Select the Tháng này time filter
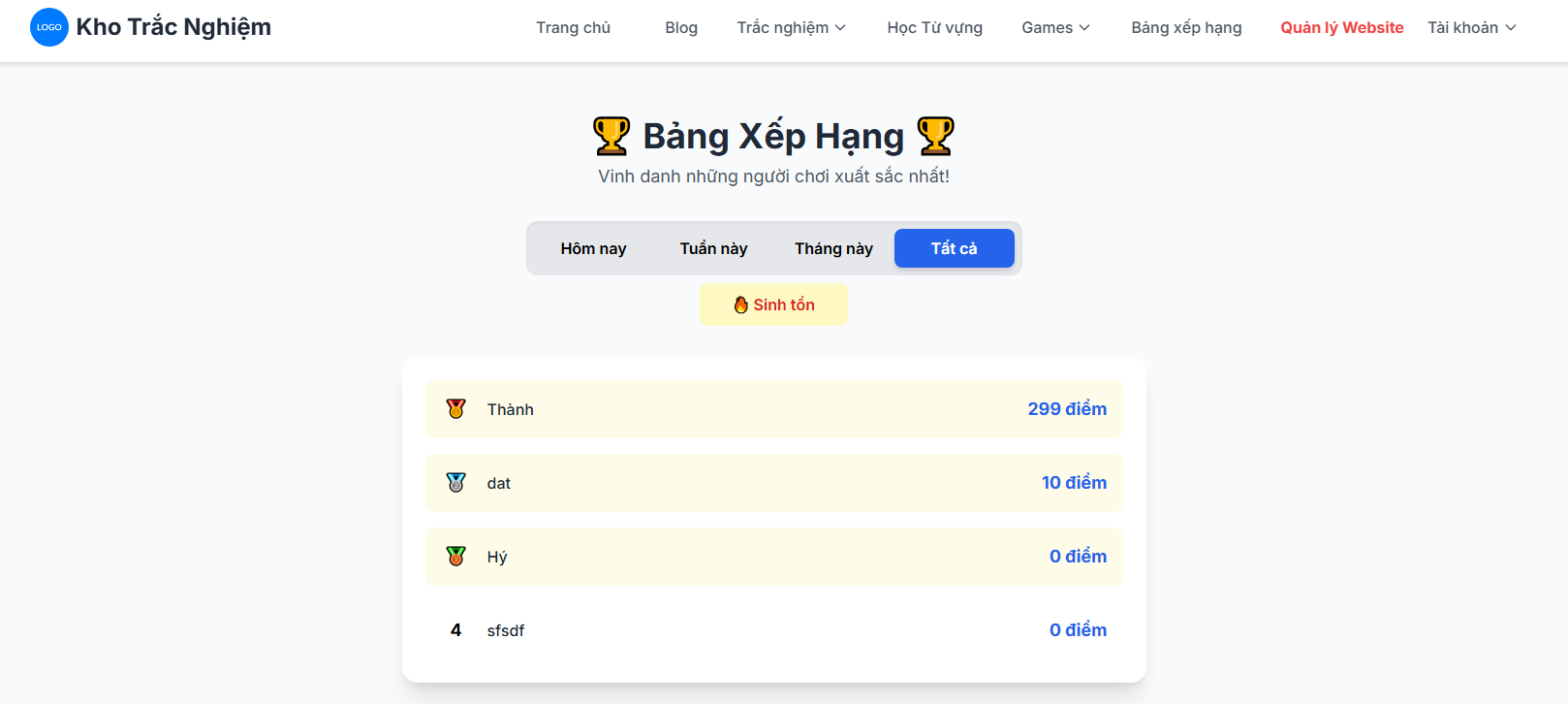Screen dimensions: 1568x704 coord(833,248)
